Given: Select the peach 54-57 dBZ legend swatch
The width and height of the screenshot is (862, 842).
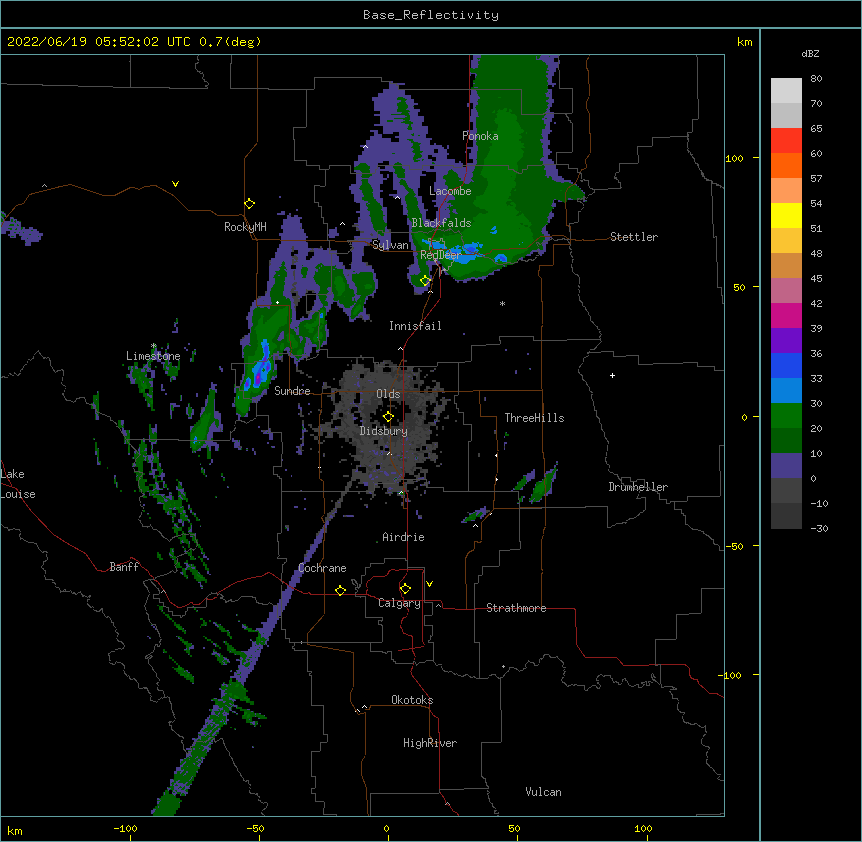Looking at the screenshot, I should click(786, 191).
